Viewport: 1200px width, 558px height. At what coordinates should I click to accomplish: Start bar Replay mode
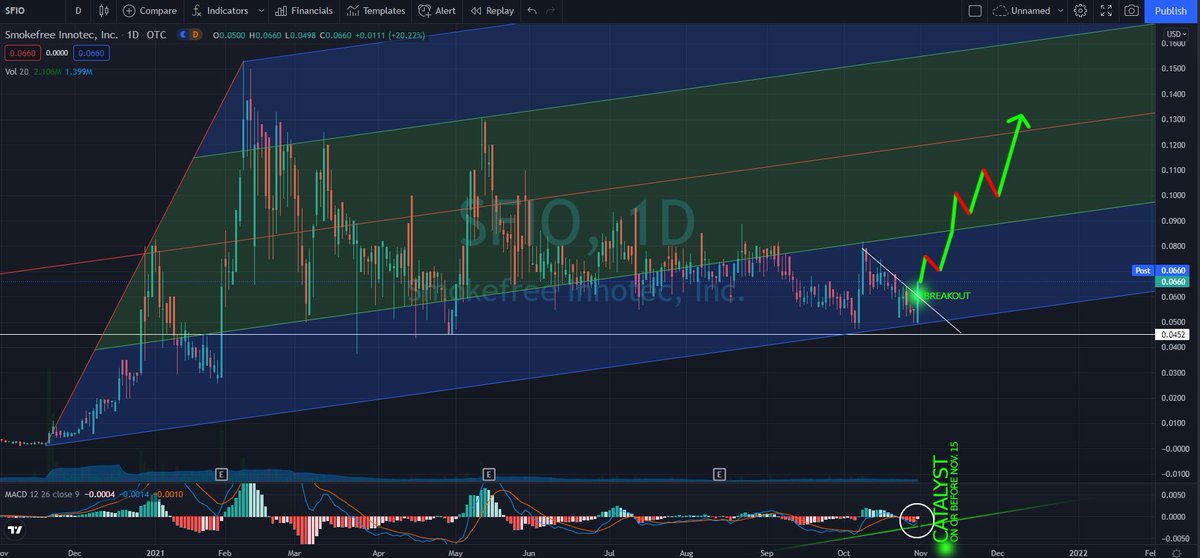(492, 11)
